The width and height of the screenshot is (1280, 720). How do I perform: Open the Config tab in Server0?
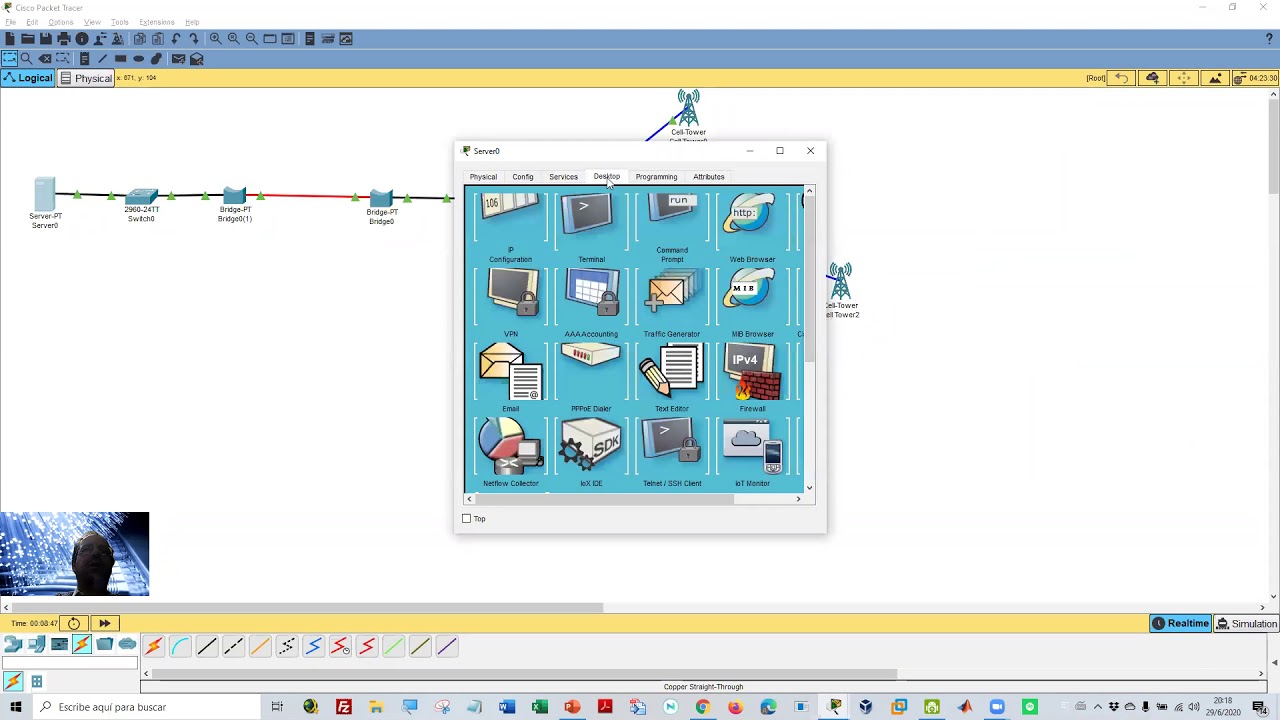[x=522, y=177]
